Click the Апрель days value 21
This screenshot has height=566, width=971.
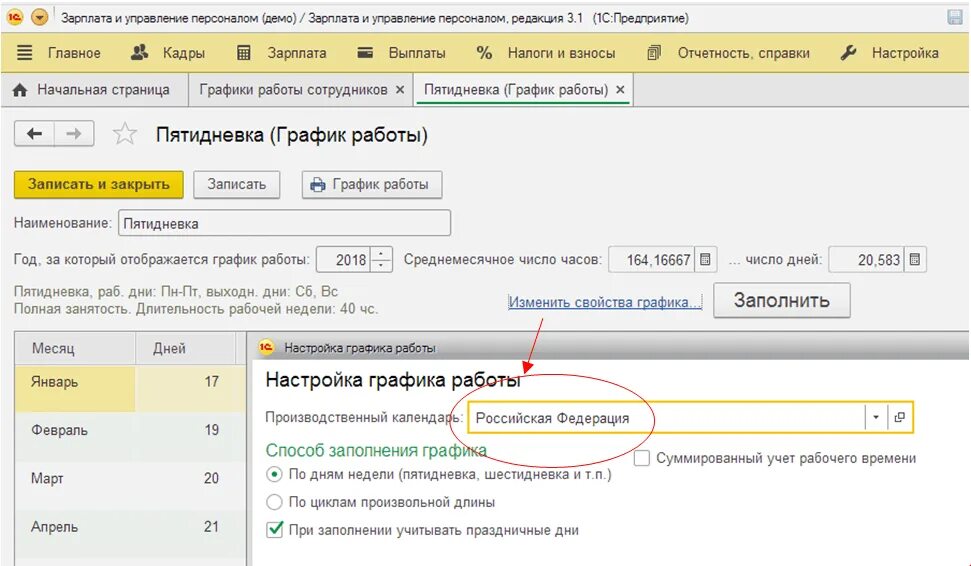click(212, 526)
